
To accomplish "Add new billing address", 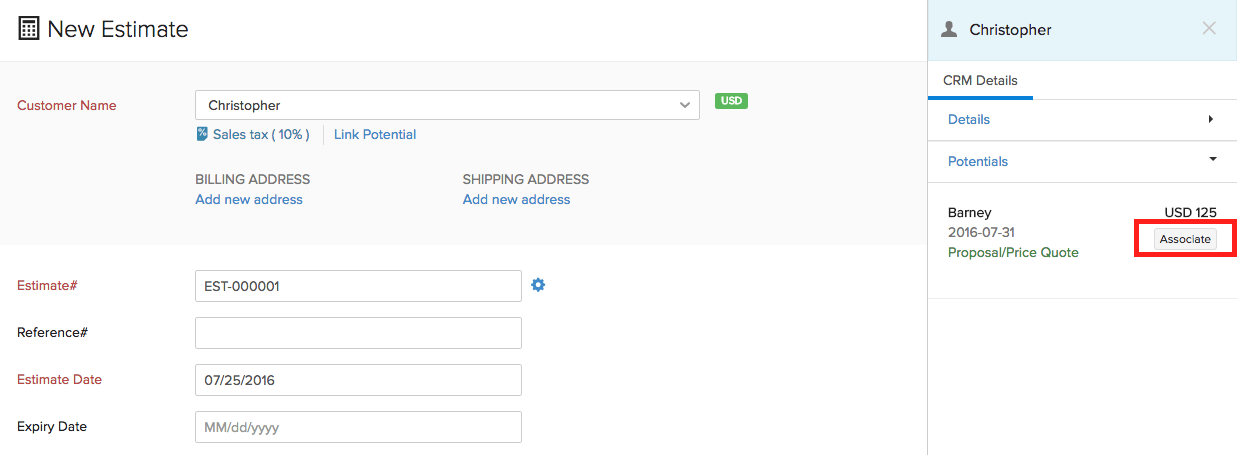I will point(249,199).
